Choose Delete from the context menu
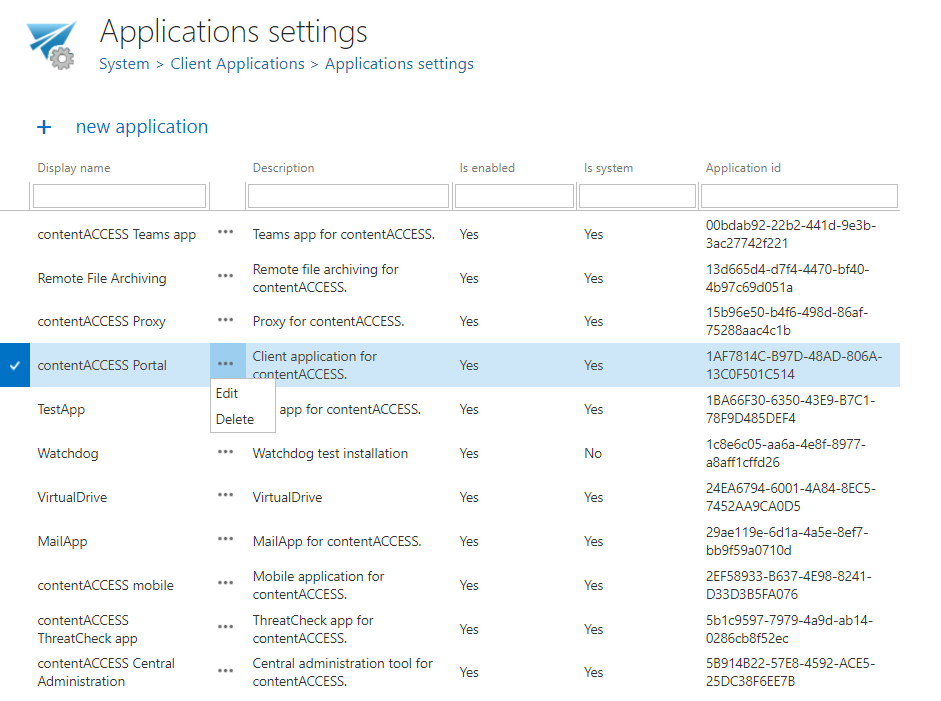 235,419
